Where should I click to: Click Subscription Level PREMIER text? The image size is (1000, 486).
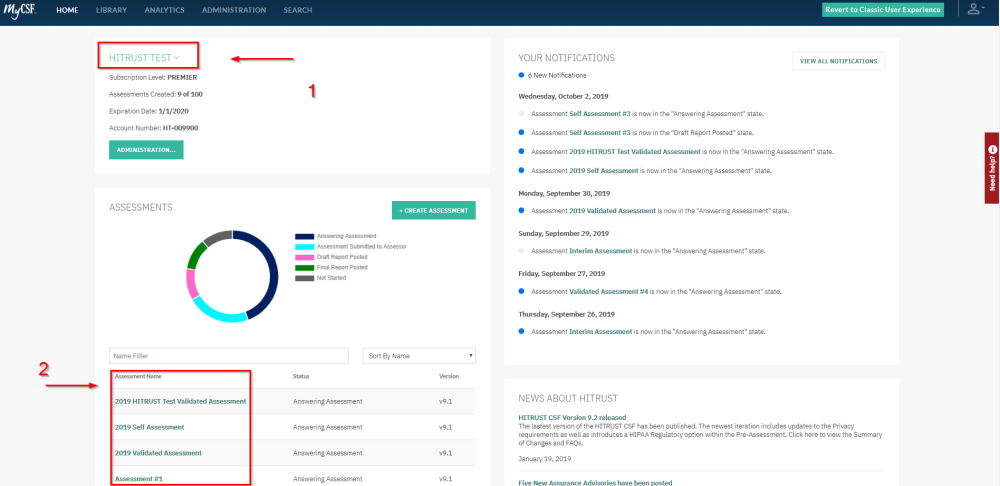tap(153, 77)
